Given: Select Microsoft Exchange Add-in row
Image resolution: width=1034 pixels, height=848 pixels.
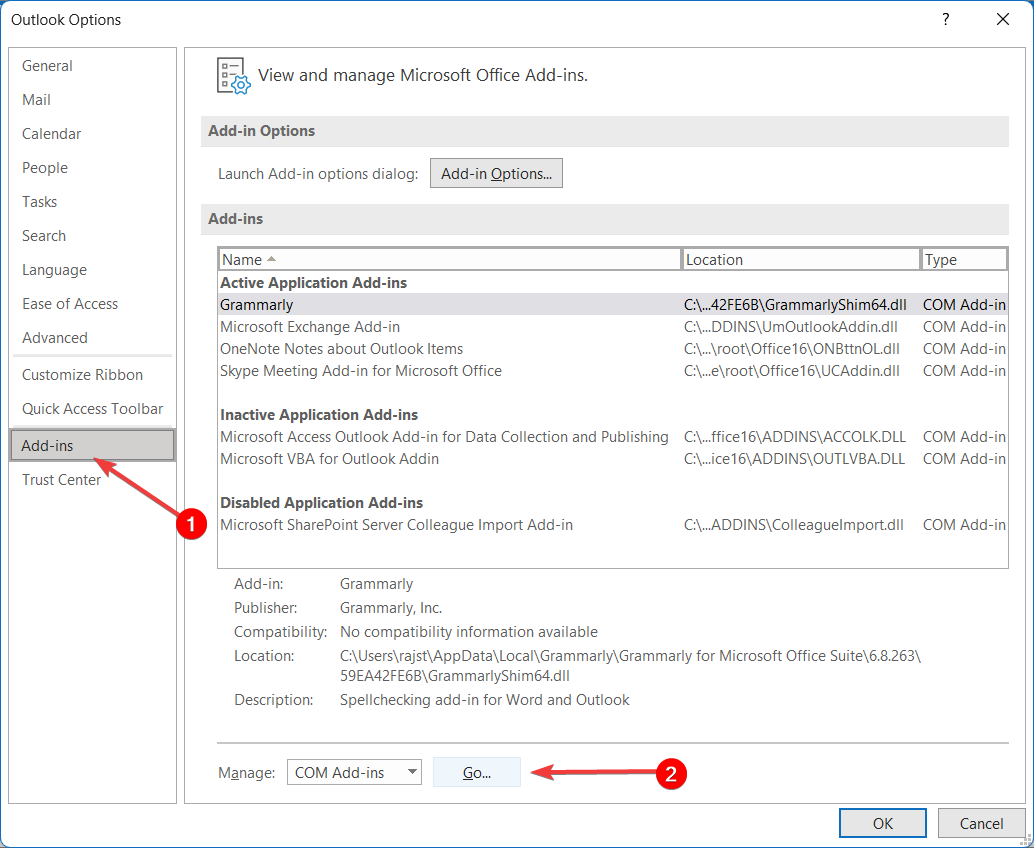Looking at the screenshot, I should (x=613, y=327).
